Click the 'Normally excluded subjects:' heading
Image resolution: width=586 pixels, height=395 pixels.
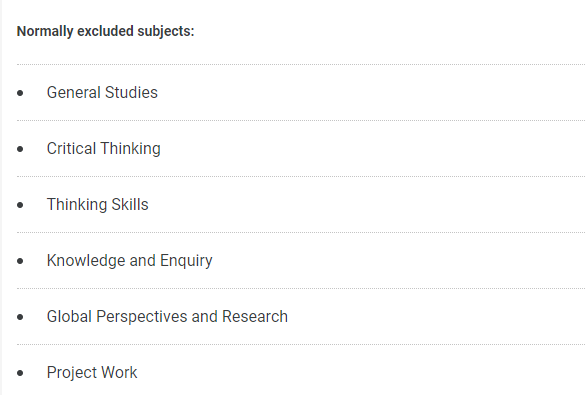point(105,31)
